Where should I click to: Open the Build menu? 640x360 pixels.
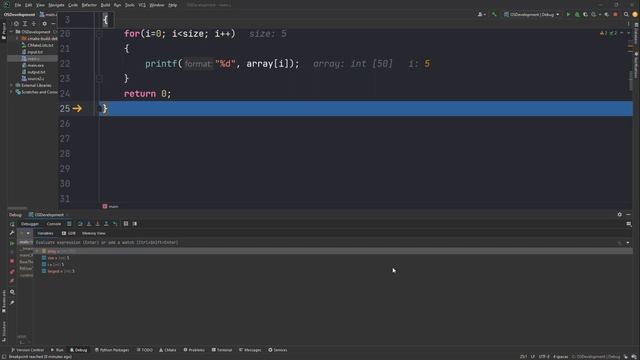click(105, 5)
